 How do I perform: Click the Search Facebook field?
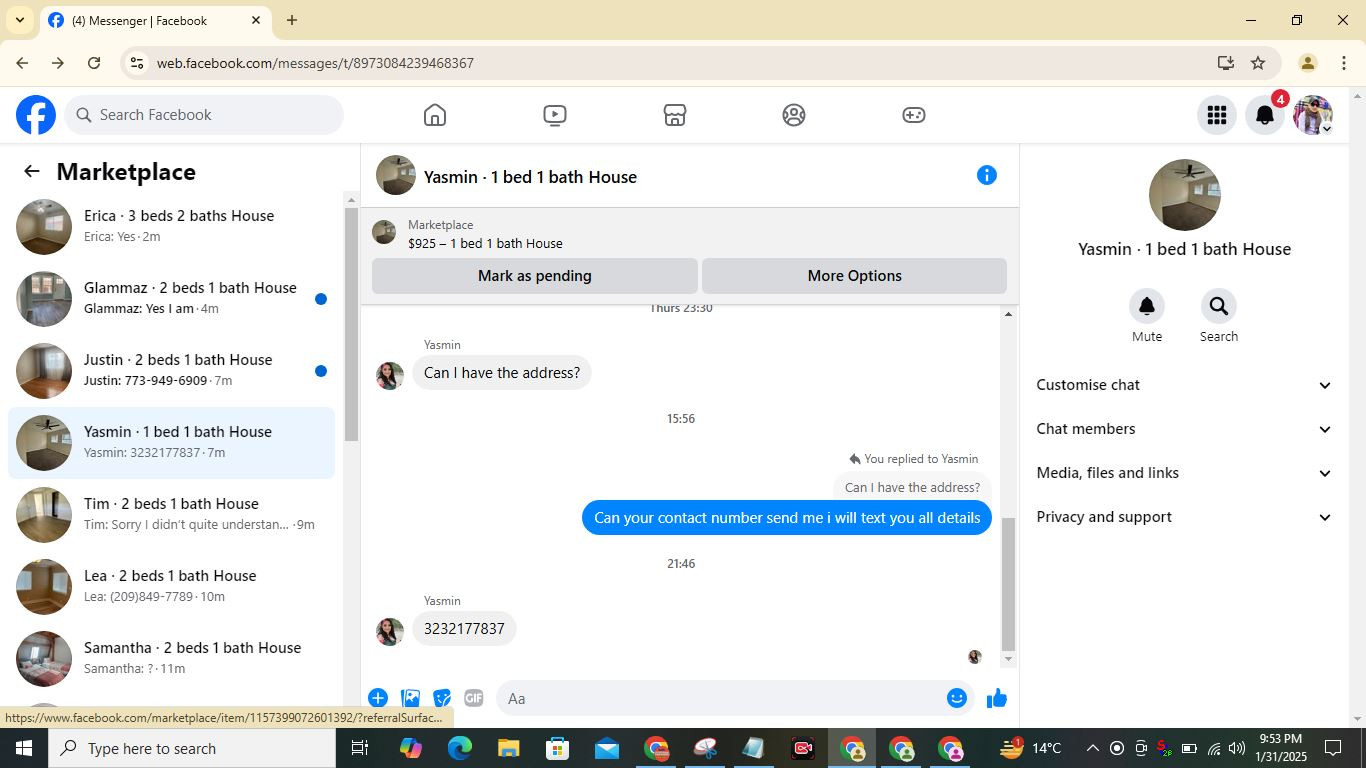click(205, 115)
